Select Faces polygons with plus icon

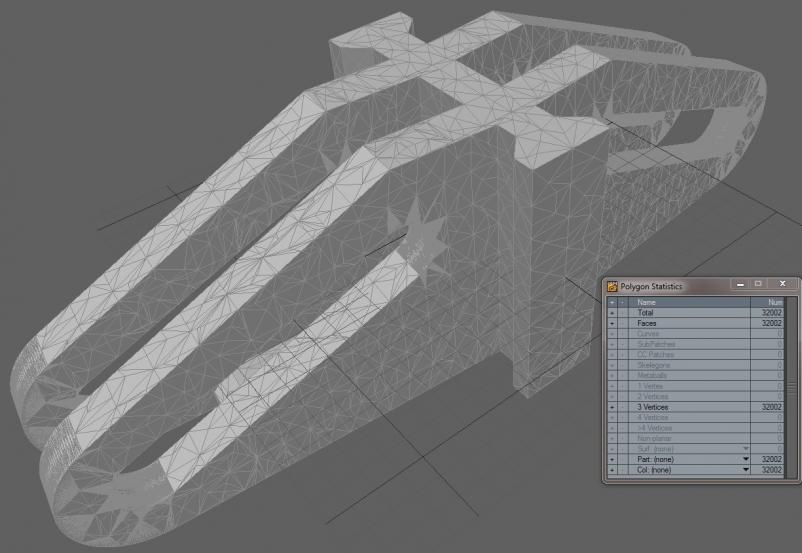pos(612,323)
